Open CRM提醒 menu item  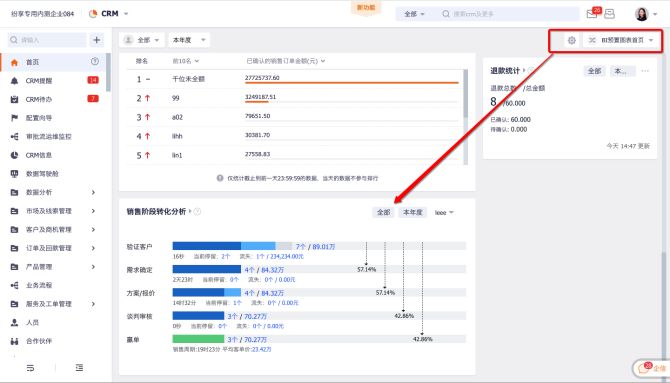point(54,81)
